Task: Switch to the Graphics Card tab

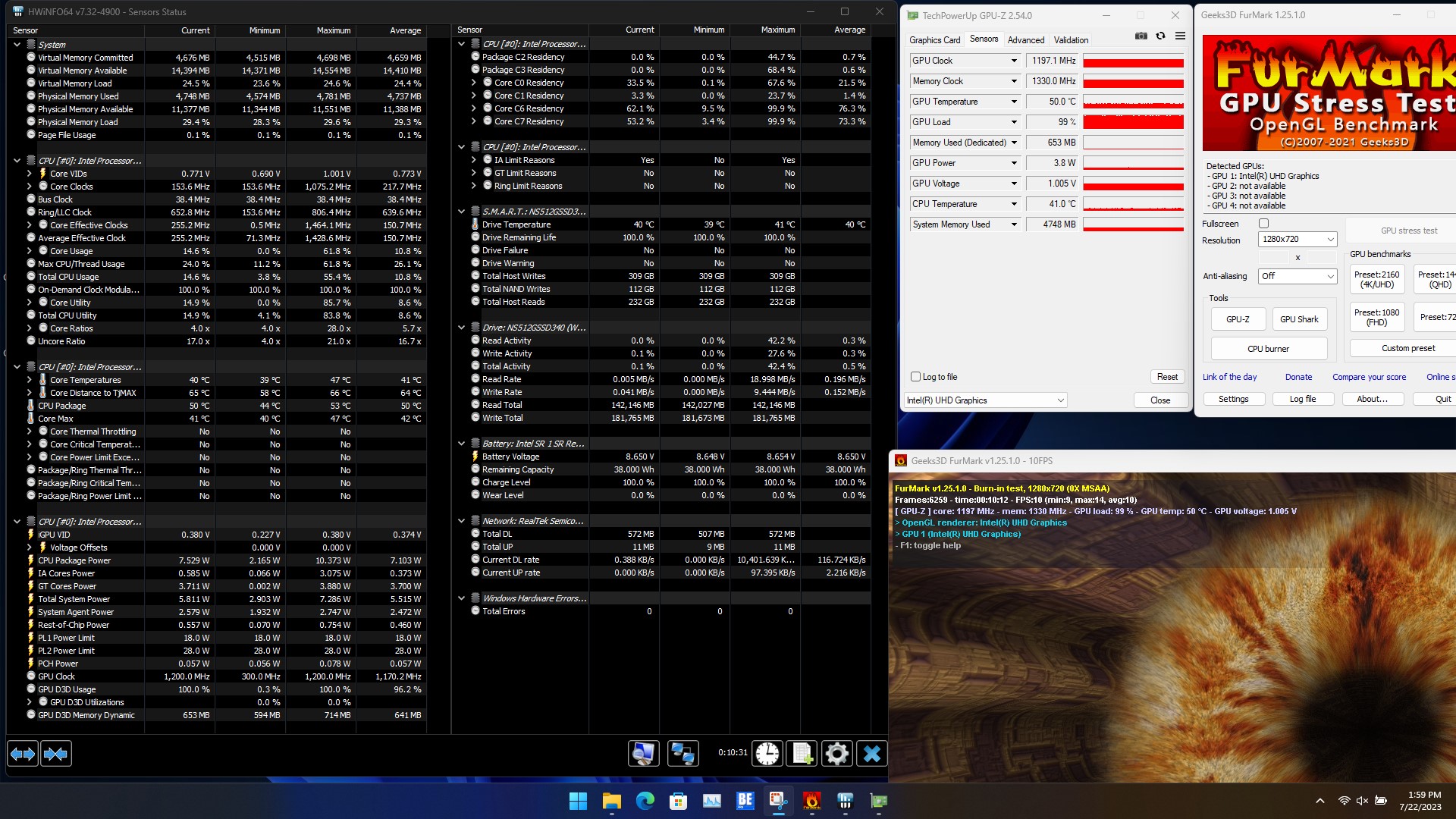Action: click(x=934, y=40)
